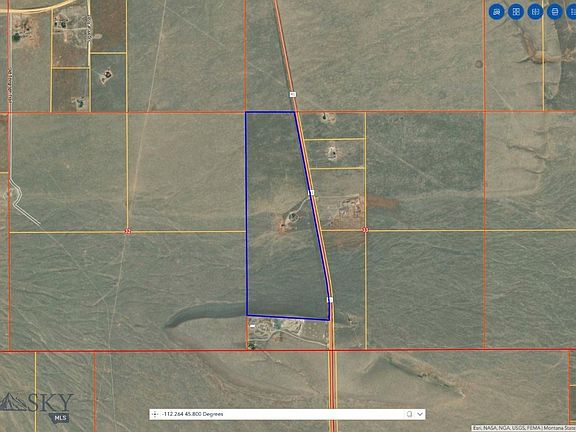
Task: Click the Sky MLS watermark logo
Action: [37, 407]
